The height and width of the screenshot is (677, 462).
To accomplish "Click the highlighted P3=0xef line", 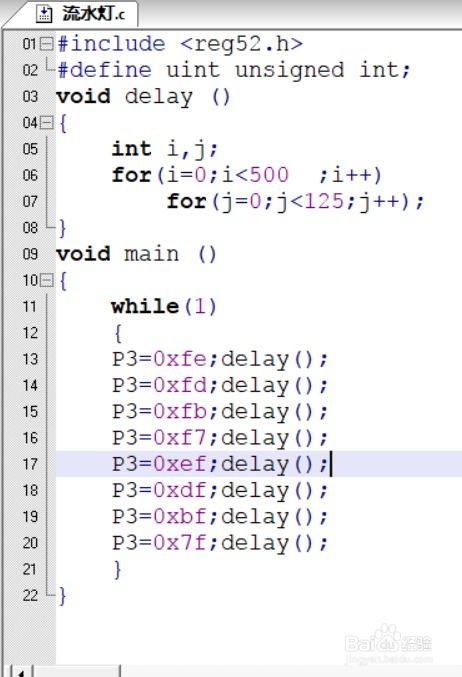I will 259,464.
